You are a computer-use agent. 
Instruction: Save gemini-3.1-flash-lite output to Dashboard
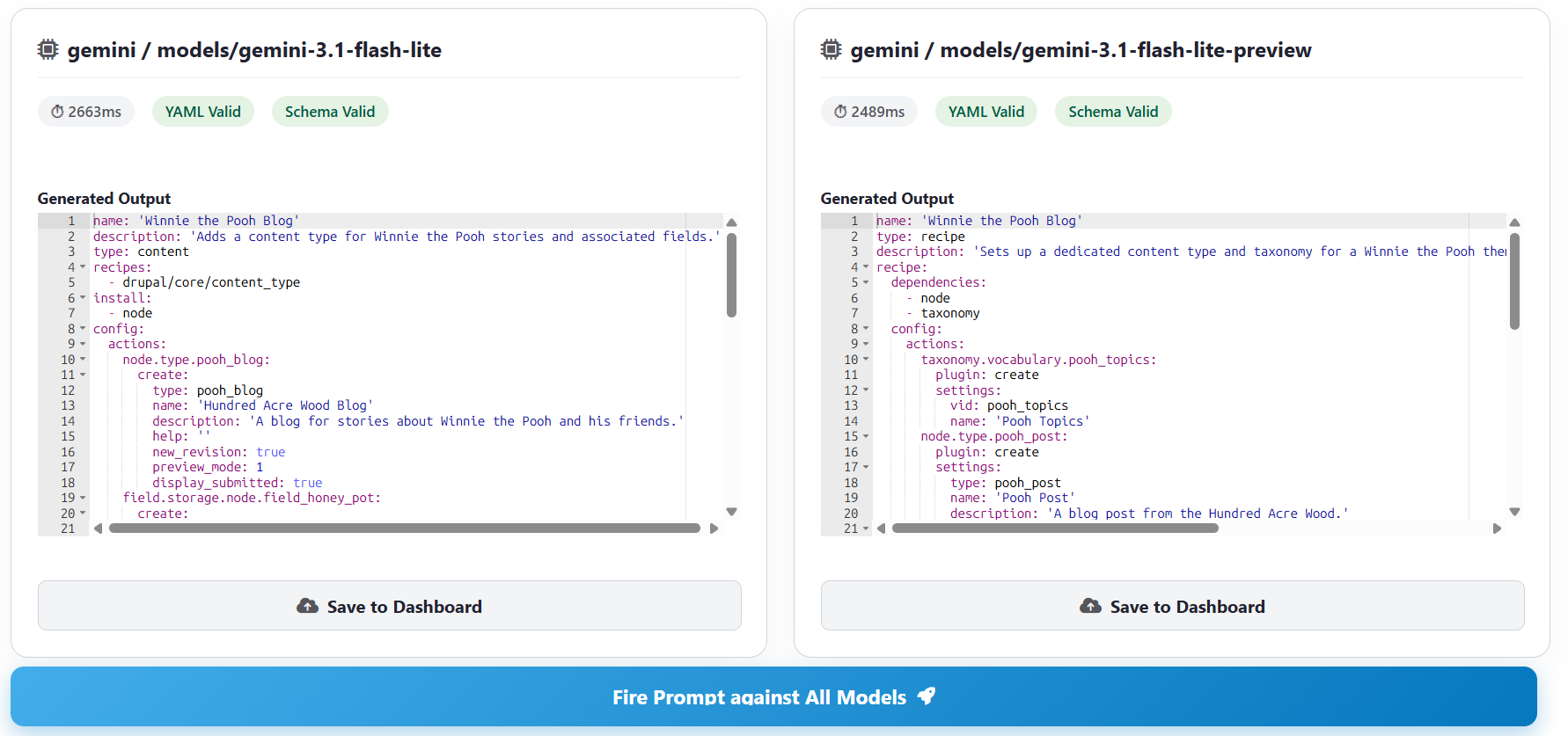(390, 606)
